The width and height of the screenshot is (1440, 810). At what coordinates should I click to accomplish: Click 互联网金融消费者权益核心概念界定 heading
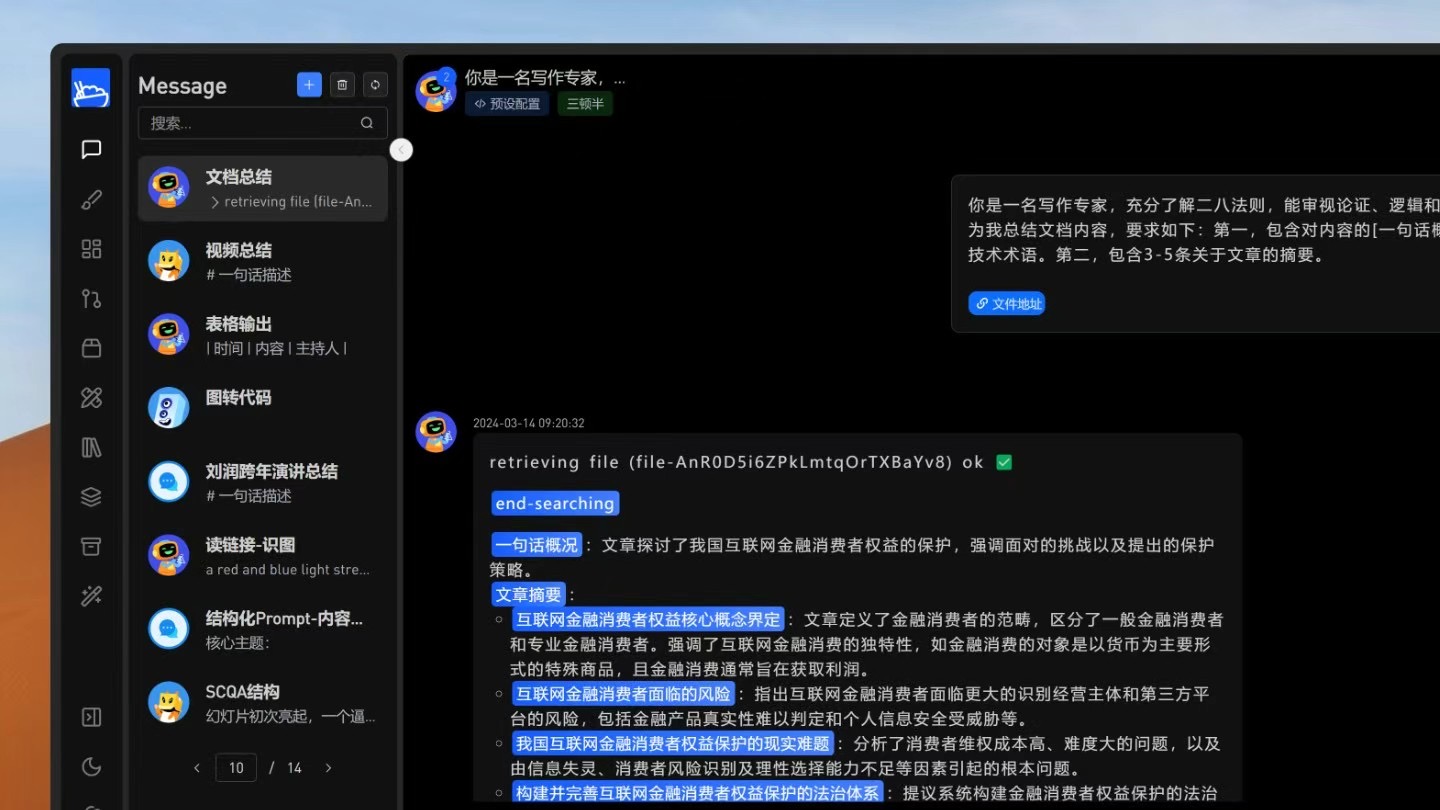point(649,619)
